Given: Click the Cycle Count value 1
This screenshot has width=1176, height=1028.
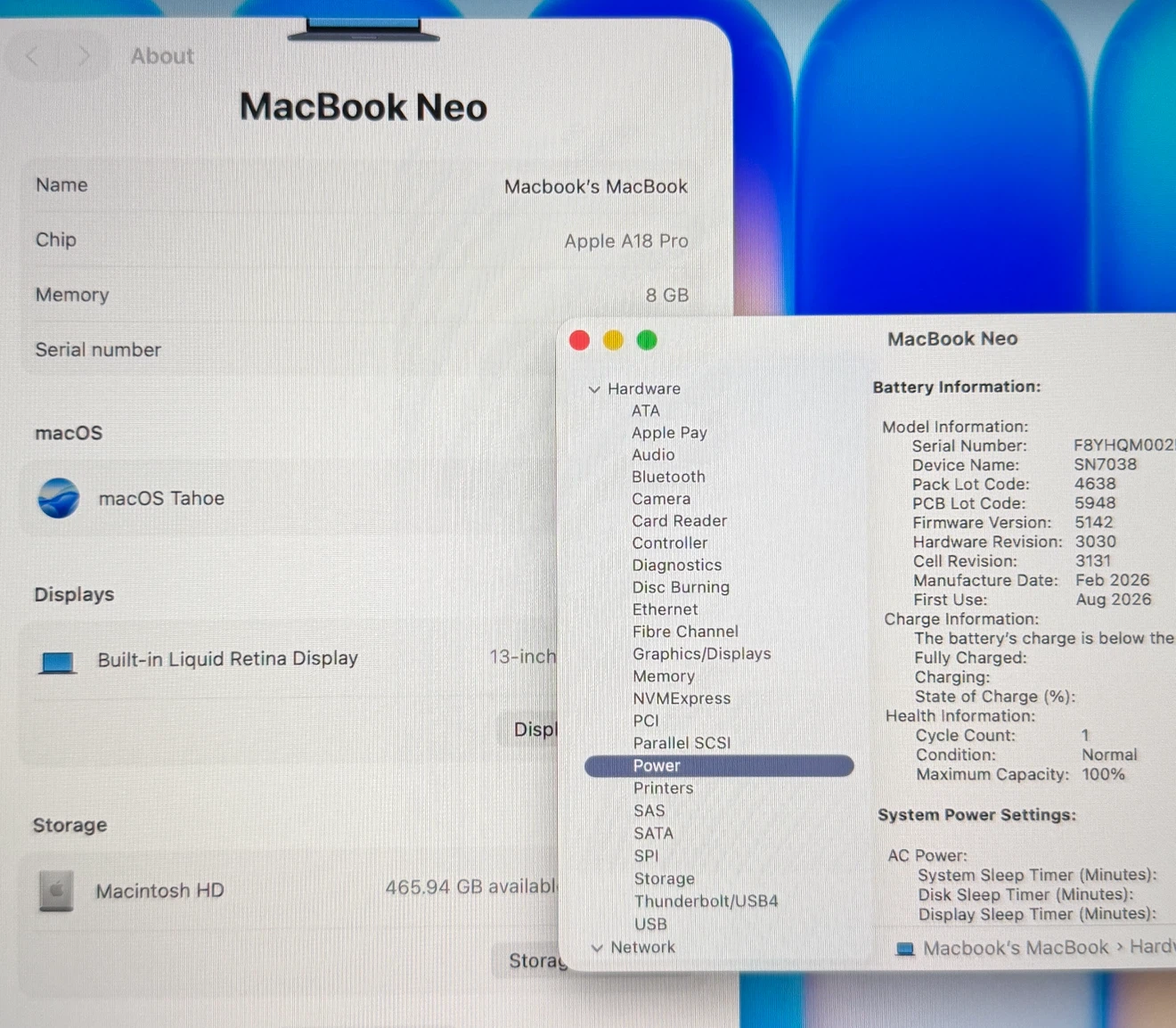Looking at the screenshot, I should click(x=1085, y=736).
